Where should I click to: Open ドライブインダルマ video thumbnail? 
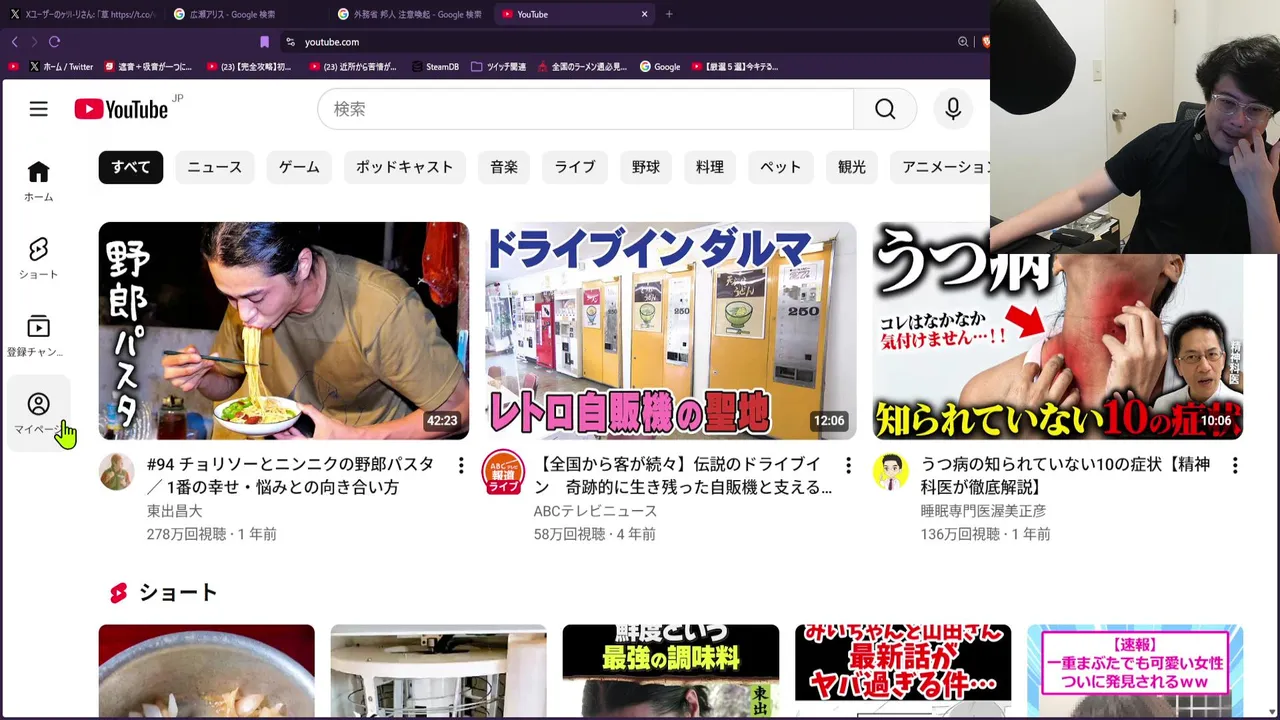(671, 331)
